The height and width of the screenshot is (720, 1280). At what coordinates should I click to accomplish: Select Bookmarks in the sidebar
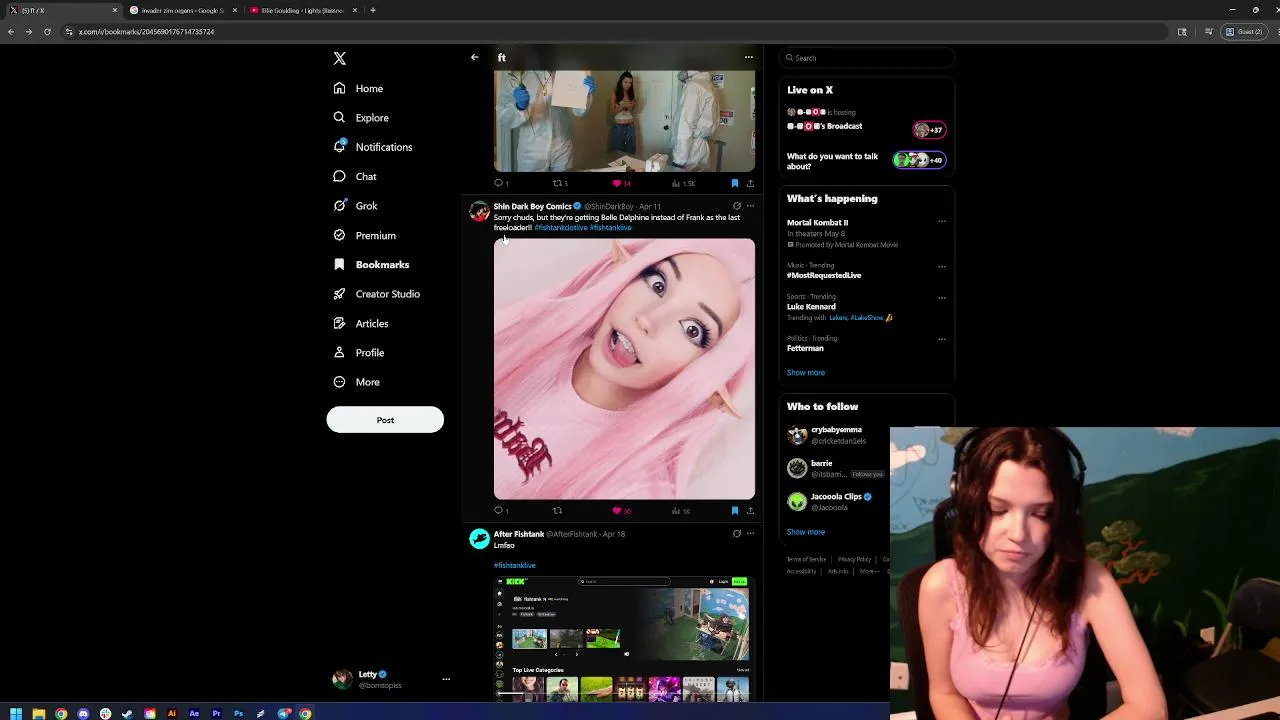click(371, 264)
